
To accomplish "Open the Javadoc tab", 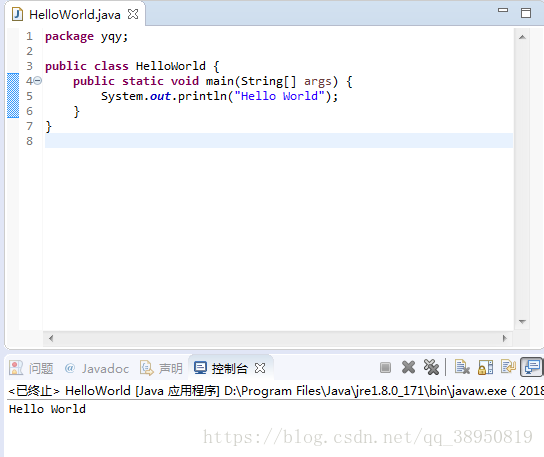I will (97, 368).
